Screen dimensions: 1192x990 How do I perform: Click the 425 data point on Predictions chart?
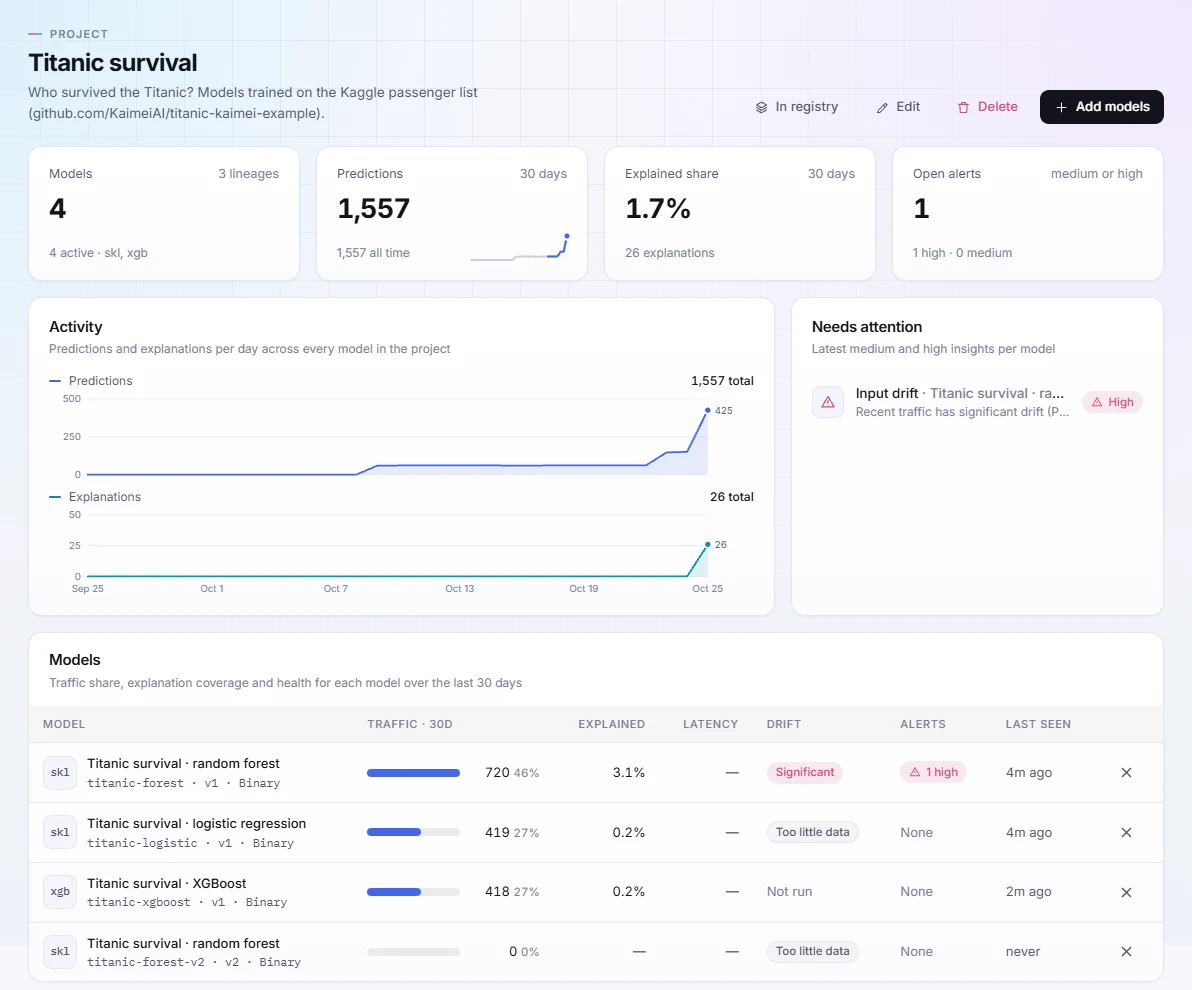click(708, 411)
